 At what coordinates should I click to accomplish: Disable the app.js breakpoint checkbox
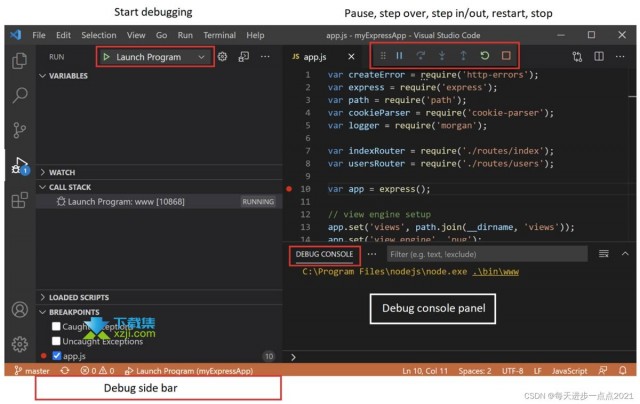coord(57,356)
